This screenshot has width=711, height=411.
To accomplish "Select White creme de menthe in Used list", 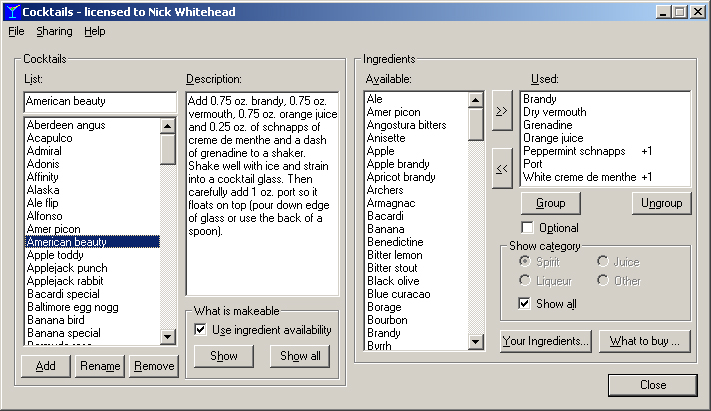I will click(605, 177).
